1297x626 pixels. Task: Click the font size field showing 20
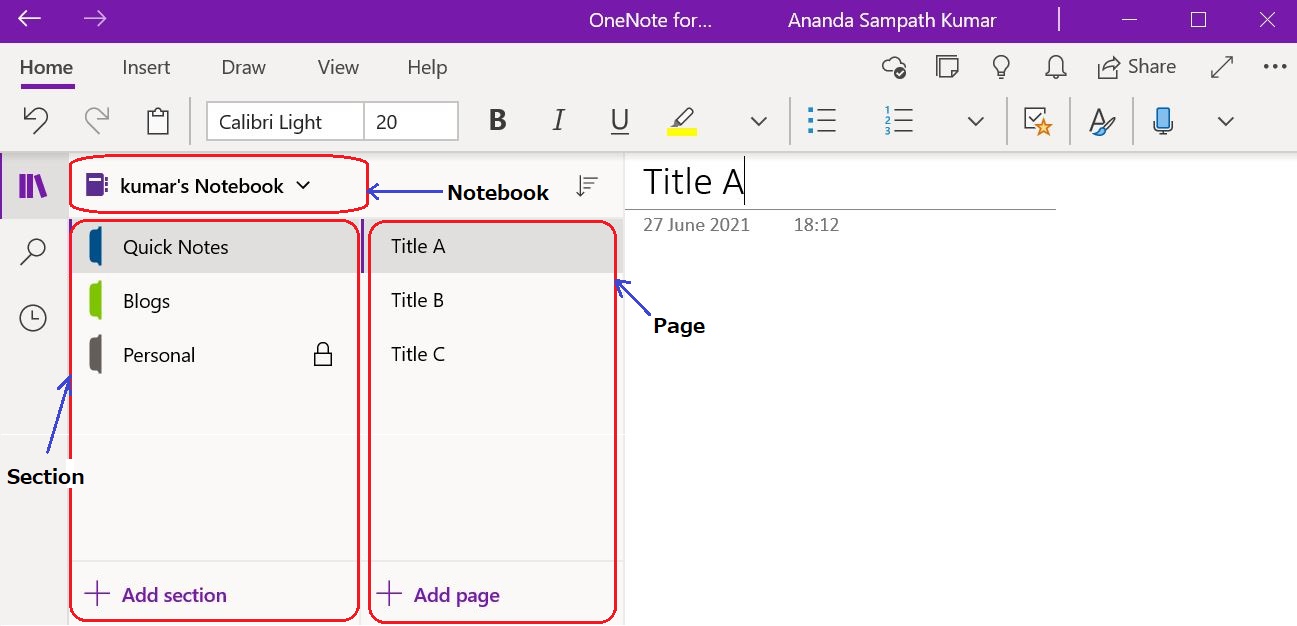pyautogui.click(x=411, y=122)
